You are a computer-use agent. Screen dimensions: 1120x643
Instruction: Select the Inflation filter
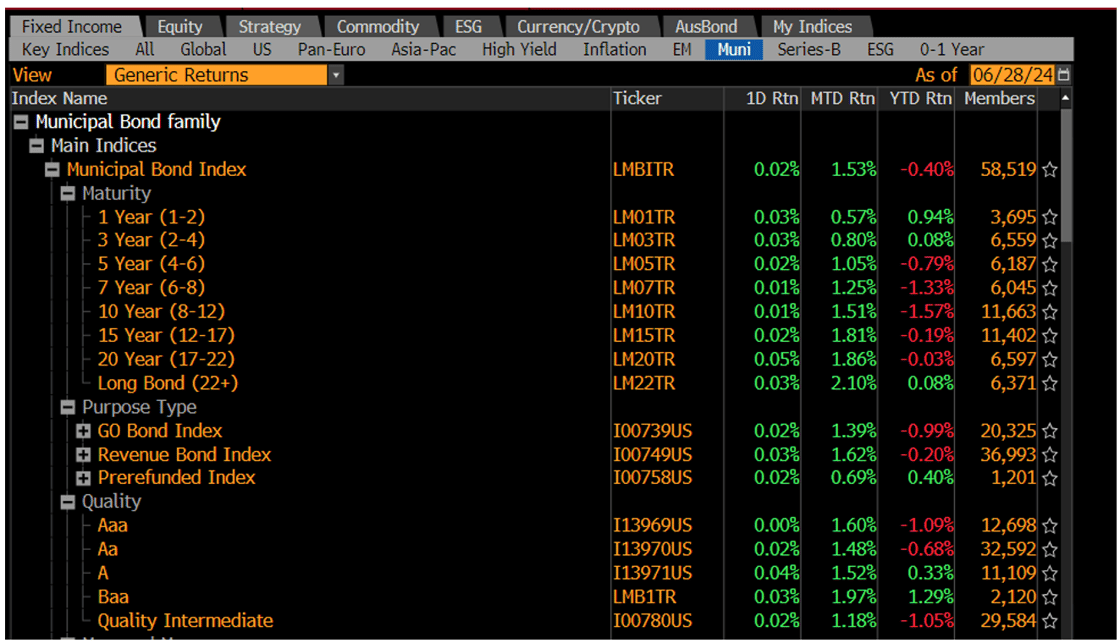(x=613, y=49)
